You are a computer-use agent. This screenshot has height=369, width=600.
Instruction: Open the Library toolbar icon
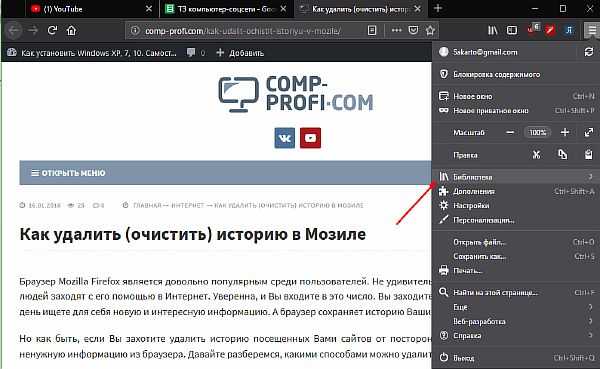tap(493, 30)
